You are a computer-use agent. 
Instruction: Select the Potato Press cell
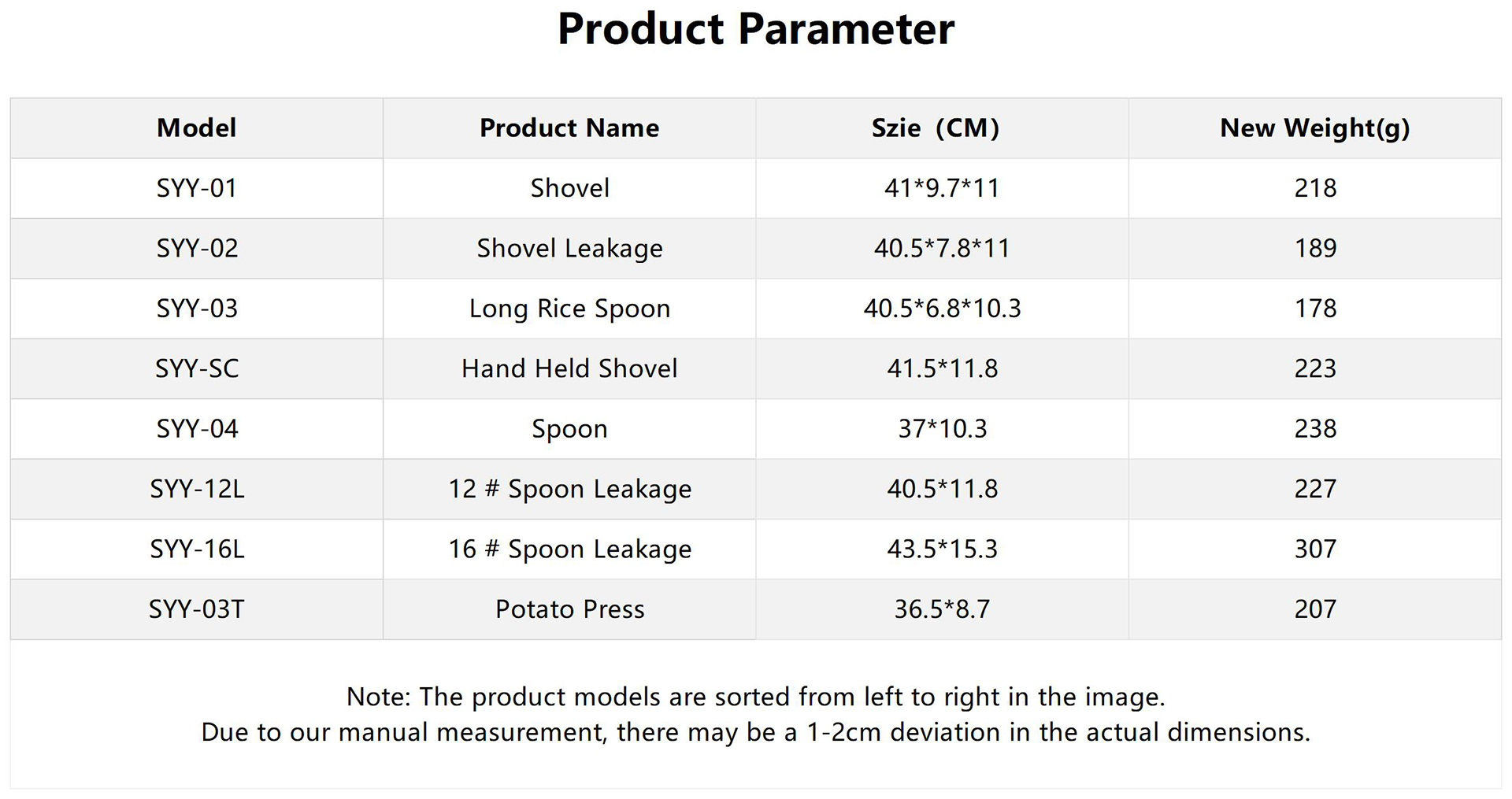pyautogui.click(x=569, y=609)
